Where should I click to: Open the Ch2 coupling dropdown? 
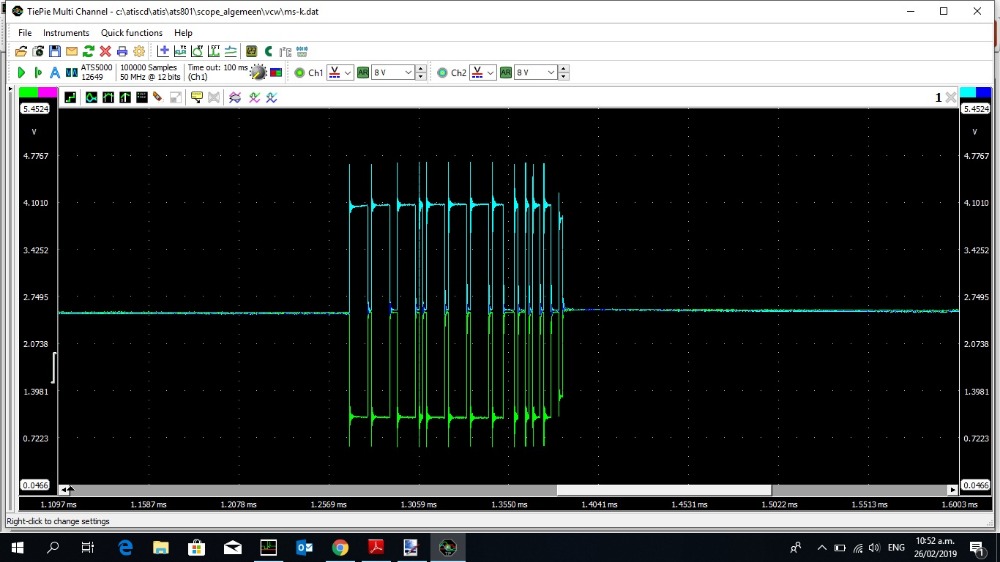tap(484, 73)
